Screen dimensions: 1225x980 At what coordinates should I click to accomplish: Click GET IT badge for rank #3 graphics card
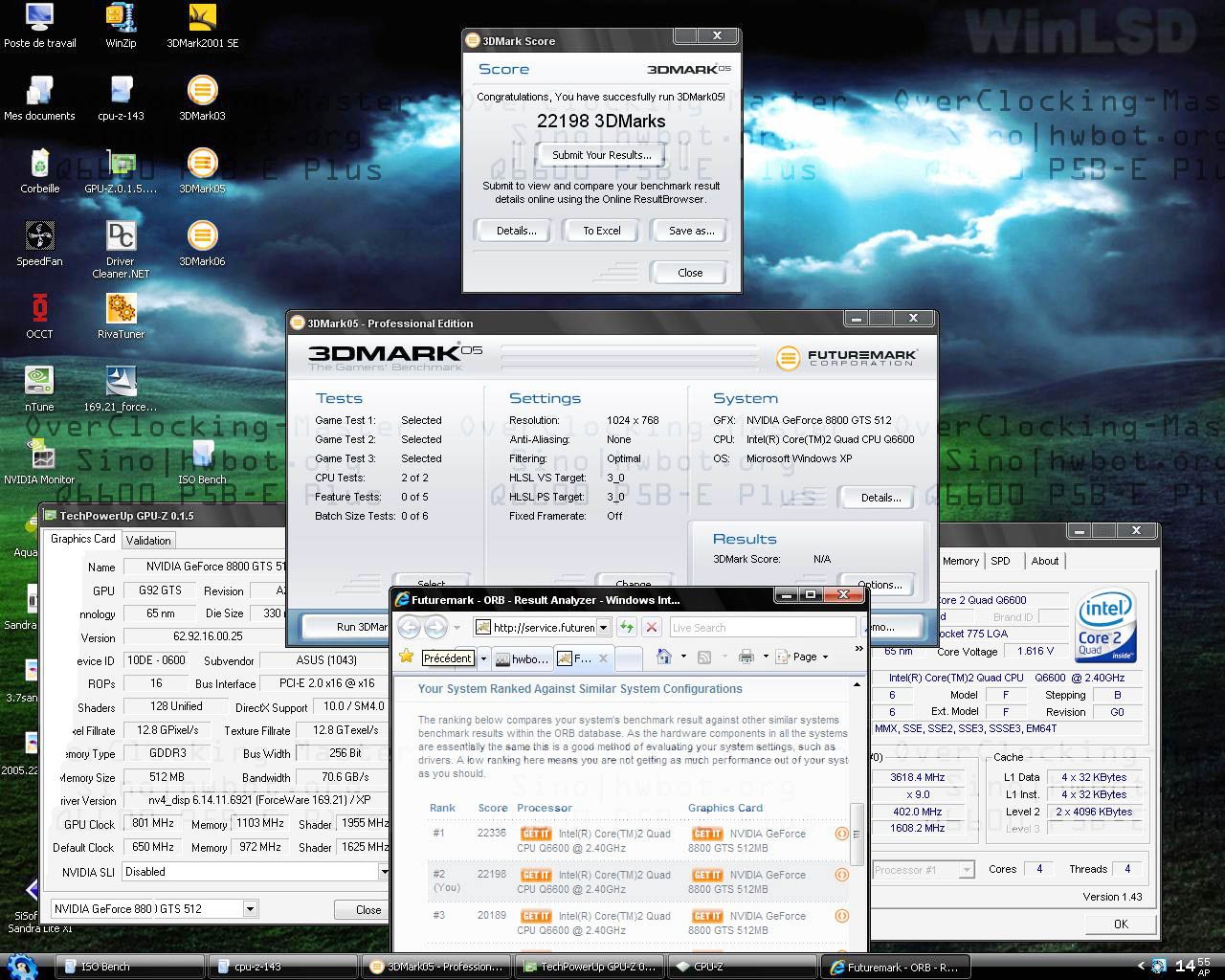pos(707,916)
